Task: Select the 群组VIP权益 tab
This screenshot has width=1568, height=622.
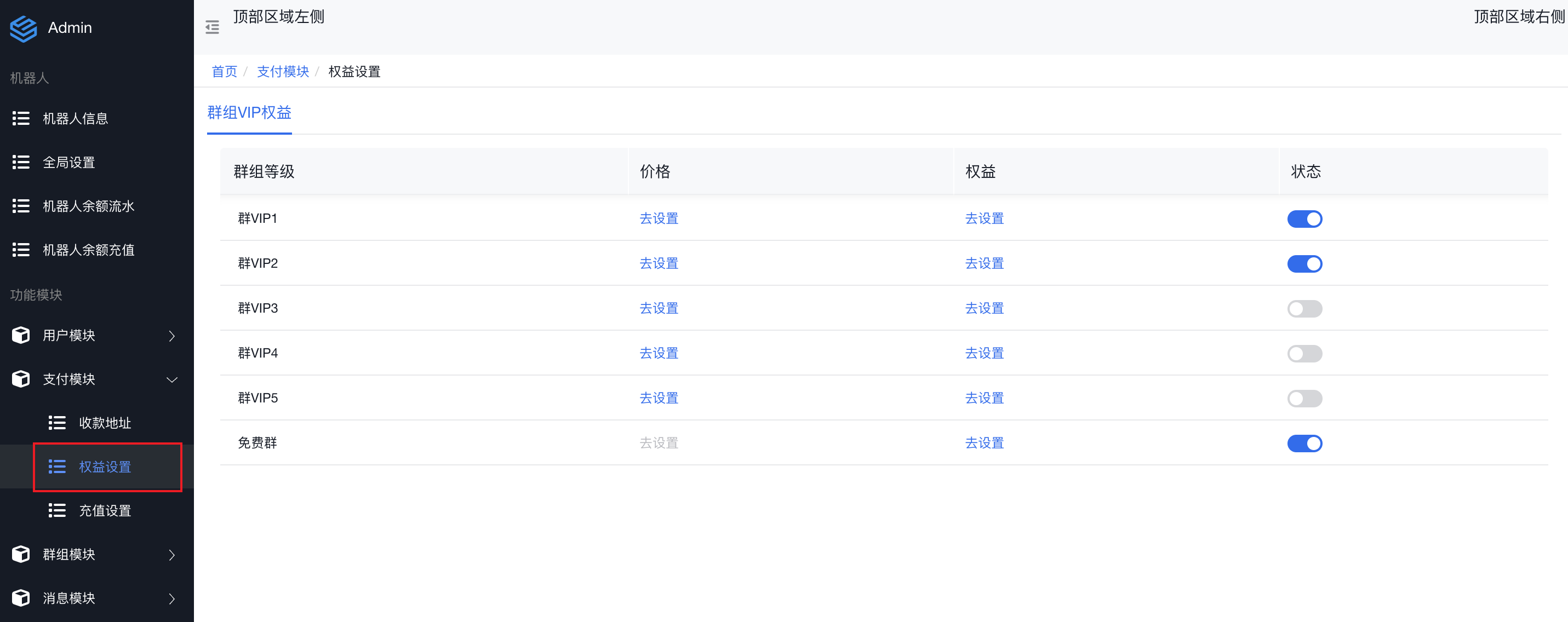Action: coord(249,113)
